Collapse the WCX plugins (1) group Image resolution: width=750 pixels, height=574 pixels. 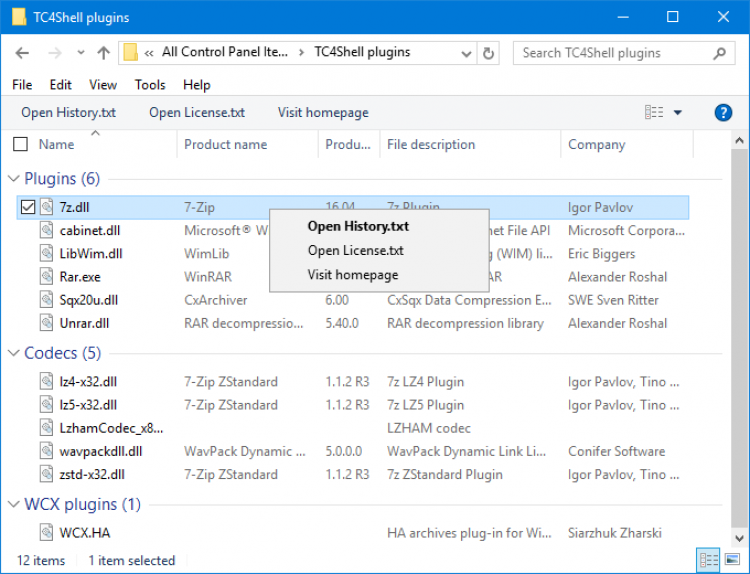13,505
